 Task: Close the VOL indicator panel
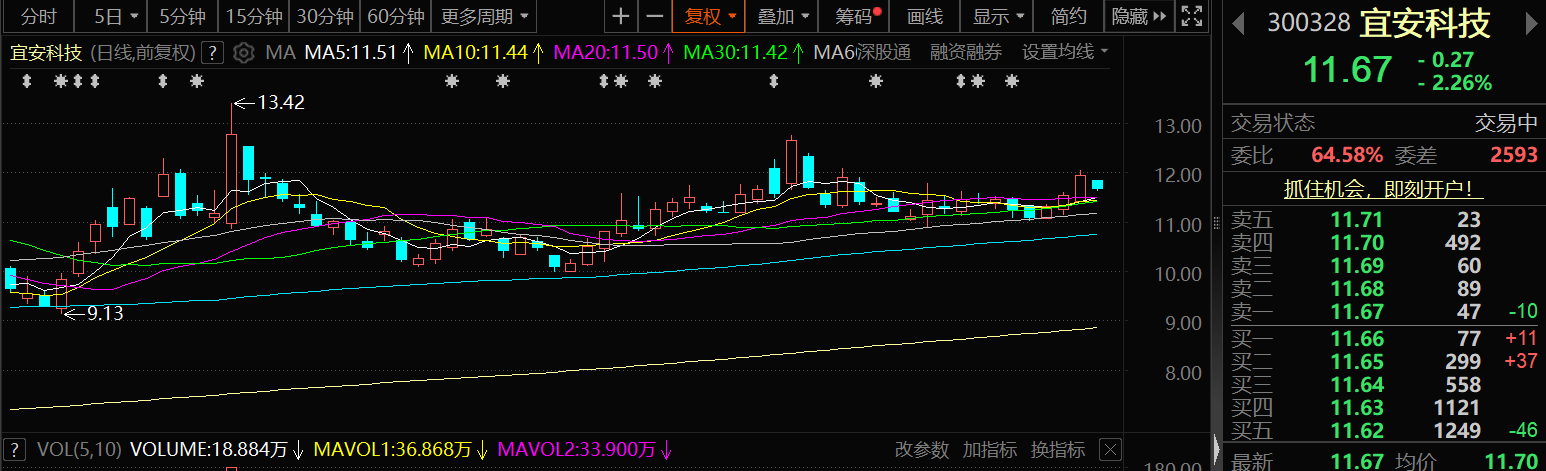point(1110,449)
